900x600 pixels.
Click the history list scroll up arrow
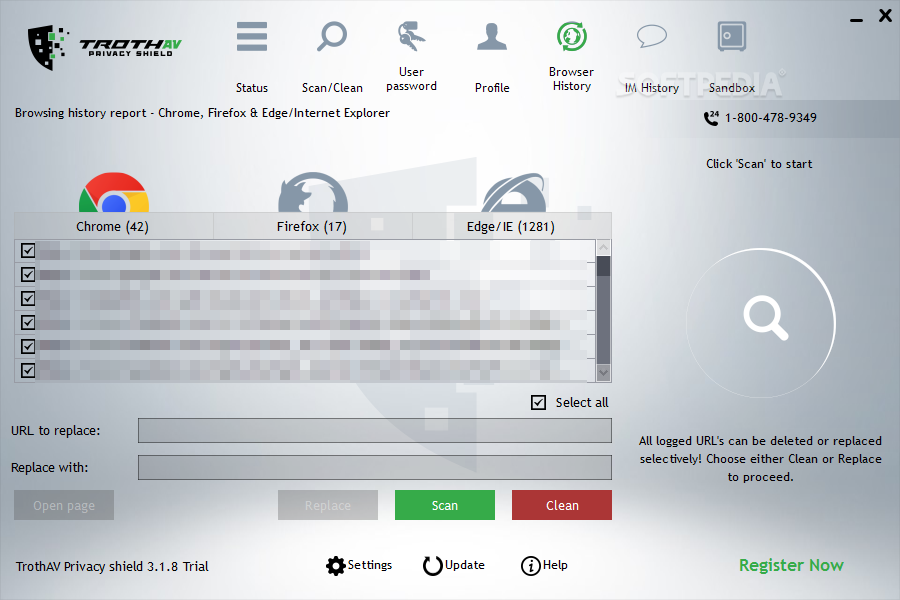tap(603, 247)
